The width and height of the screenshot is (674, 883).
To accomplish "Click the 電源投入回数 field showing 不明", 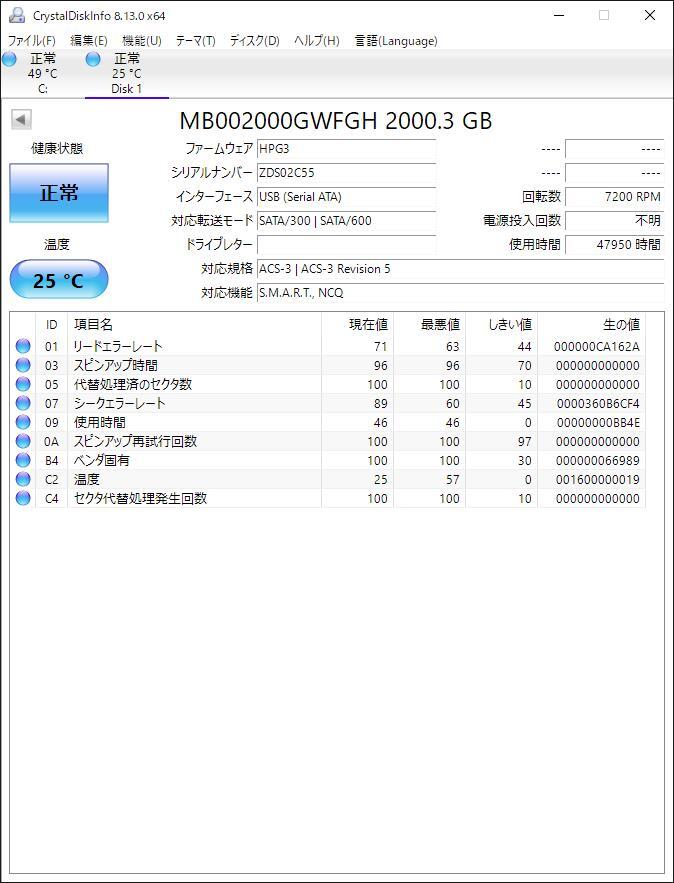I will coord(614,221).
